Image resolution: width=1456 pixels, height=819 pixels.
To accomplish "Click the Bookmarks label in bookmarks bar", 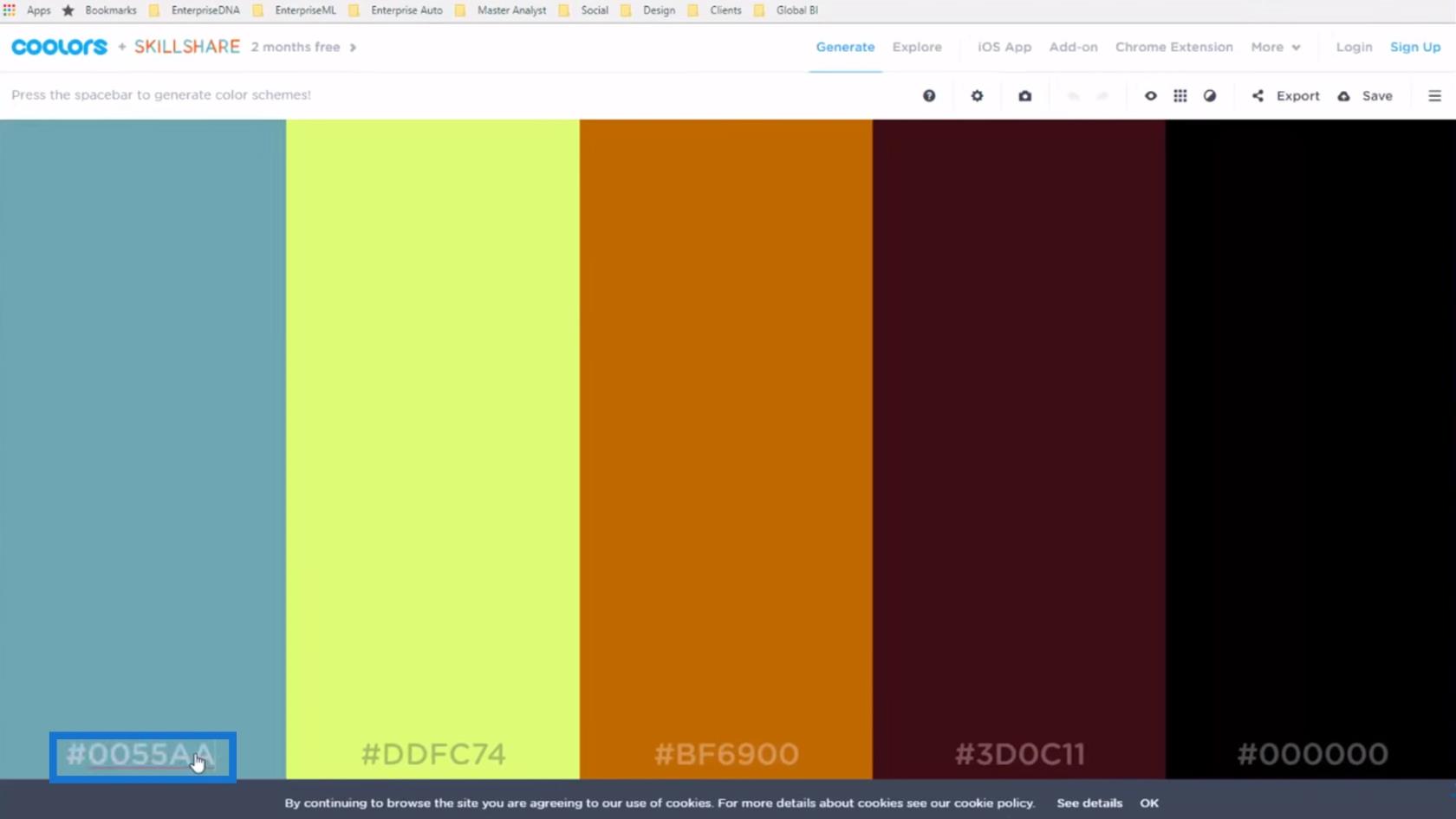I will click(x=111, y=10).
